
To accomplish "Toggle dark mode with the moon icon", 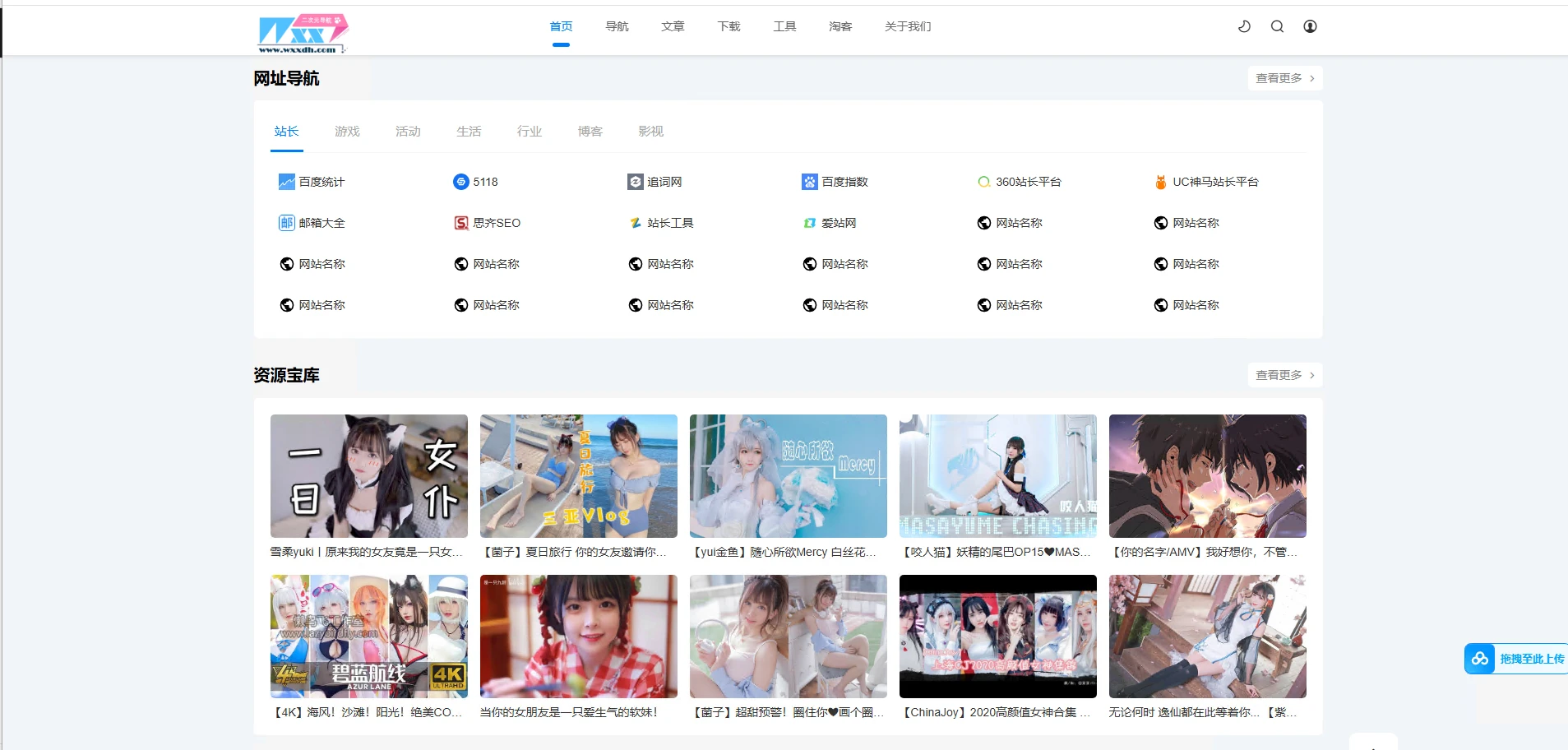I will pos(1244,26).
